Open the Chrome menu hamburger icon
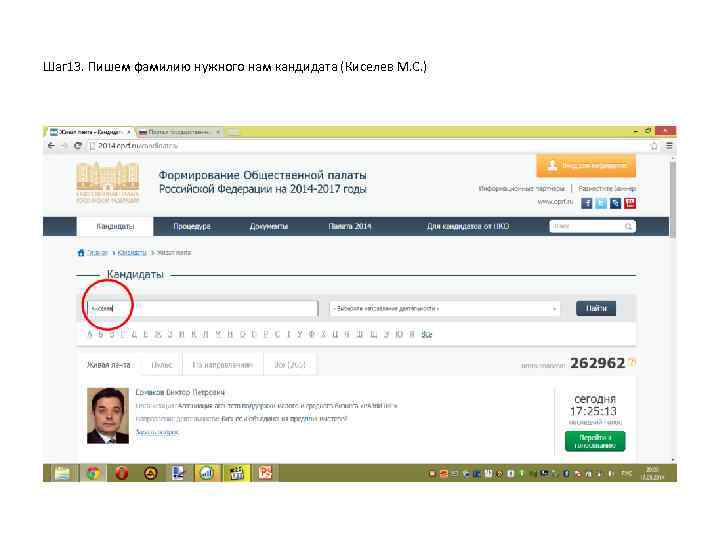This screenshot has width=720, height=540. [669, 146]
